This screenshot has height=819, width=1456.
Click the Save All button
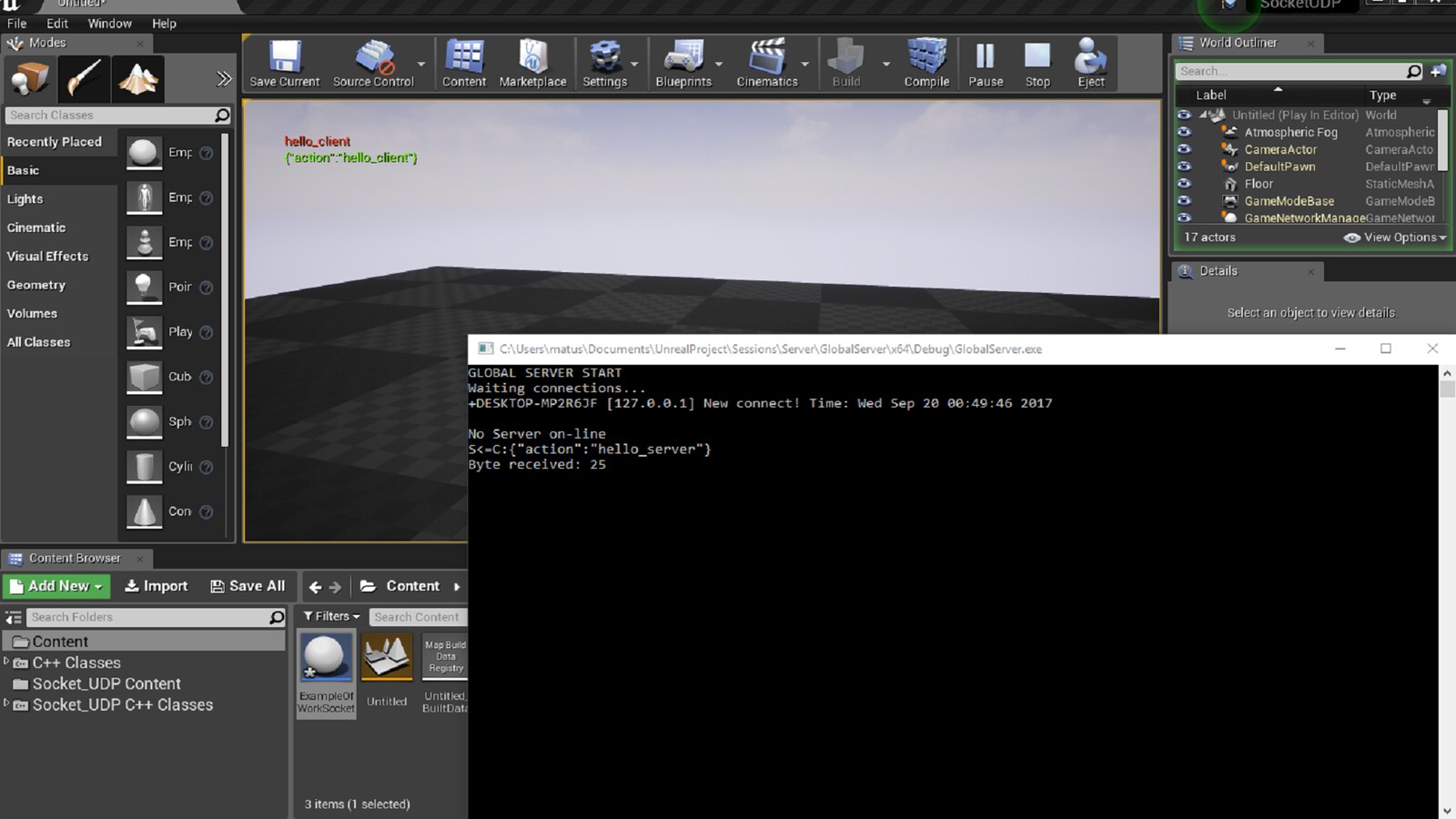click(248, 586)
